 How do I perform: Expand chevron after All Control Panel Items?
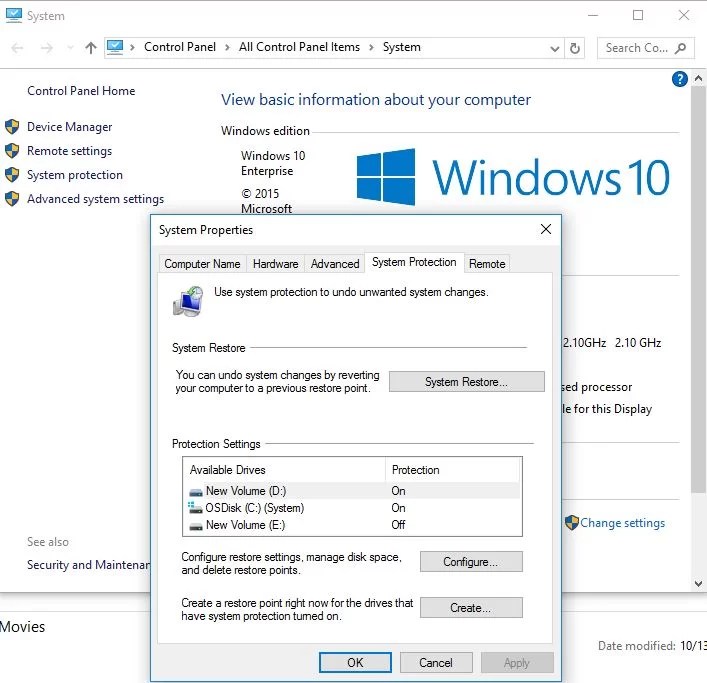click(371, 47)
